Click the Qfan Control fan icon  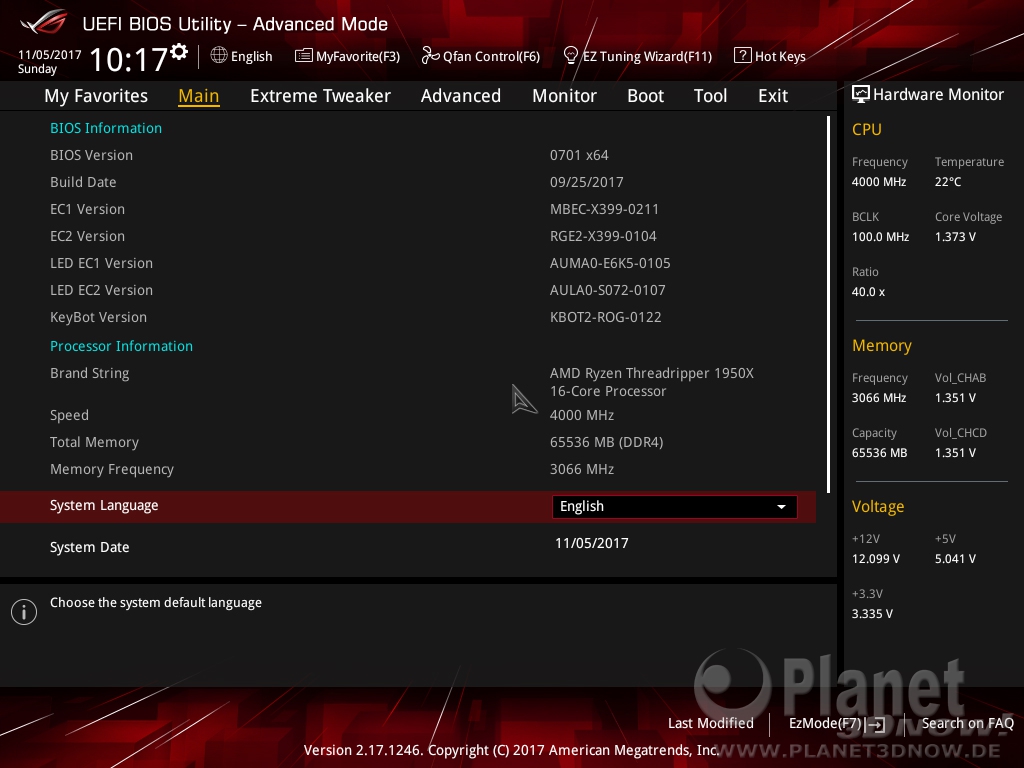coord(430,56)
